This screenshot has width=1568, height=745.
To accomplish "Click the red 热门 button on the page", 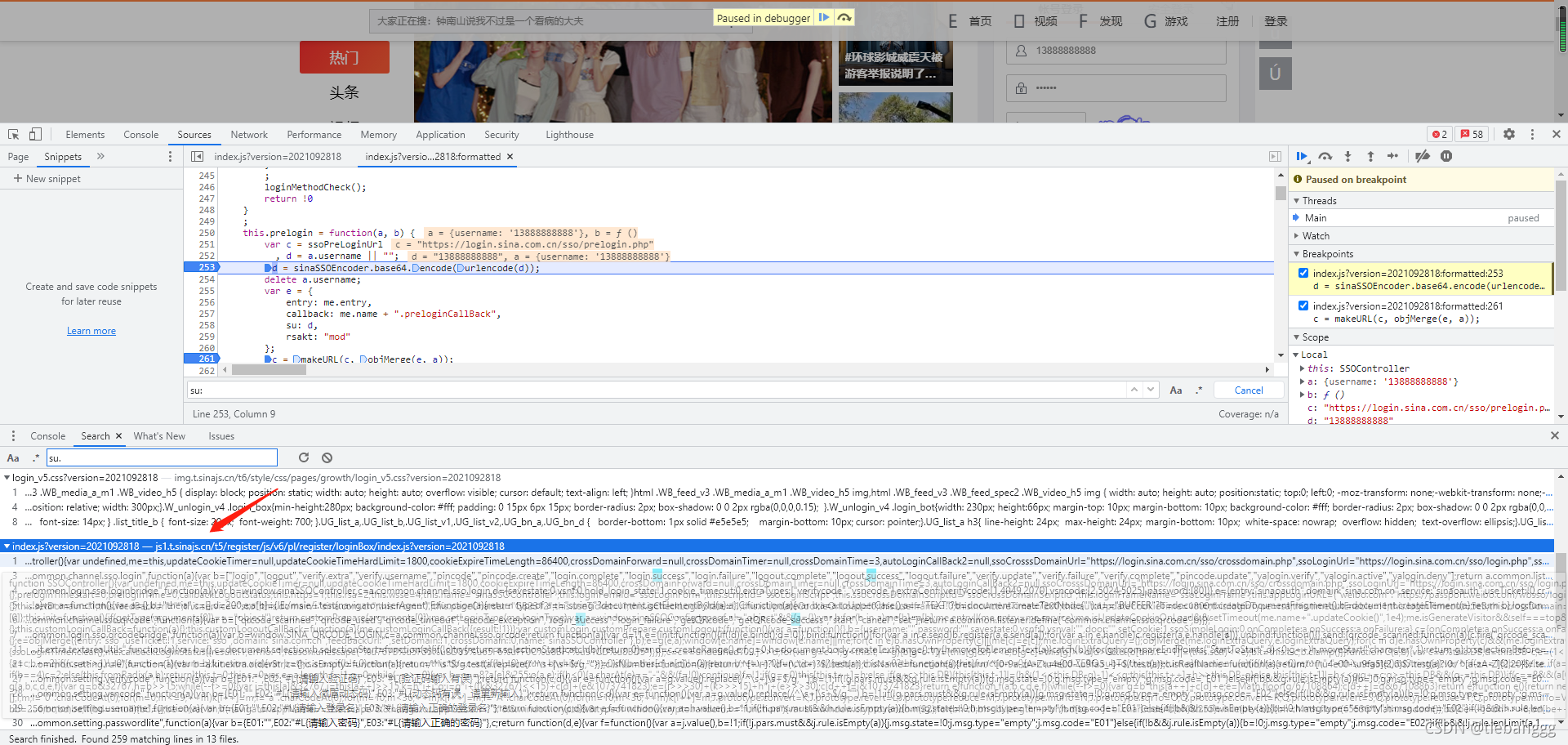I will pyautogui.click(x=345, y=57).
